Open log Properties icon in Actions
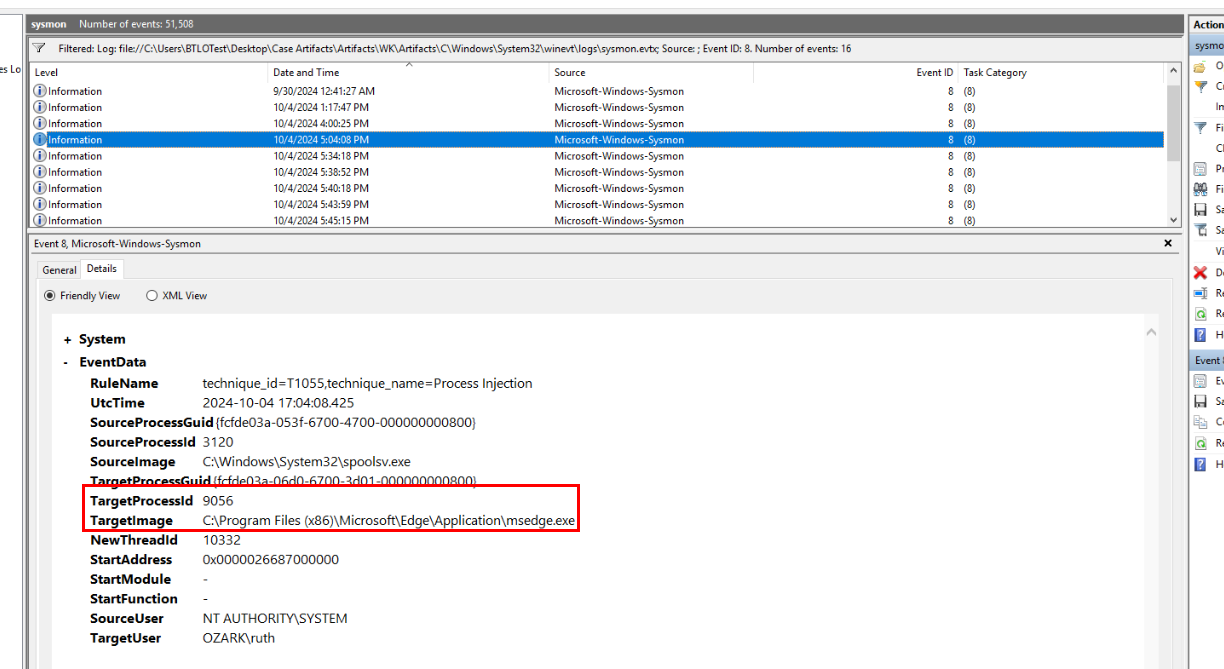 point(1200,168)
